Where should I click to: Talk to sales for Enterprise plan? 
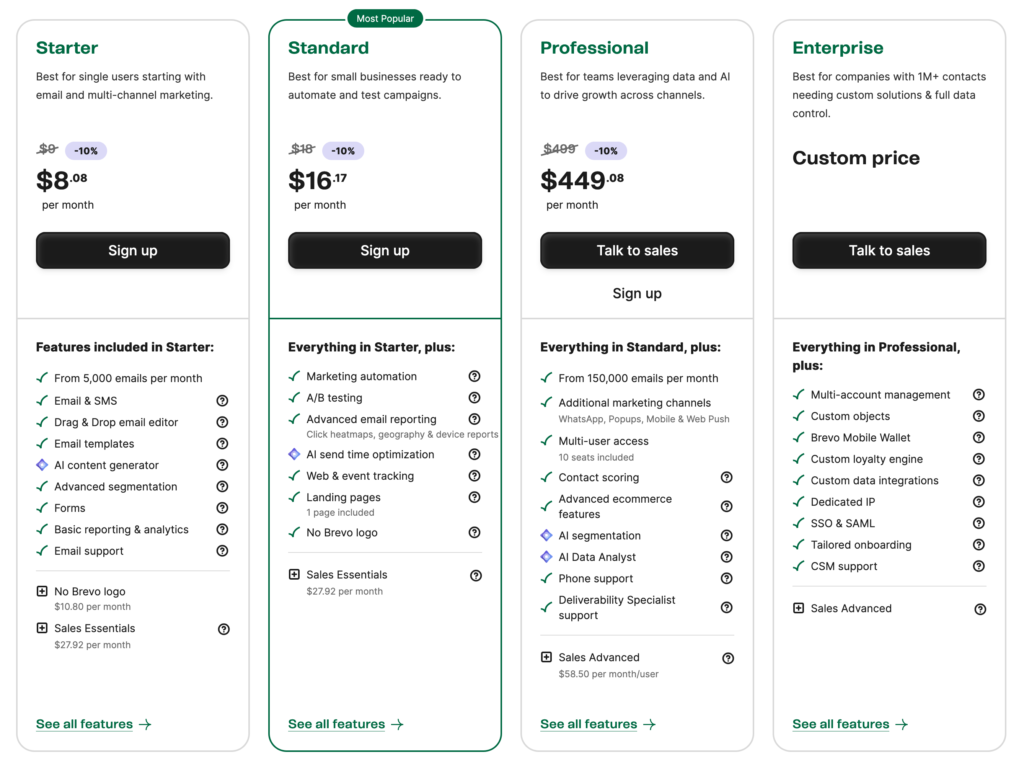point(889,251)
